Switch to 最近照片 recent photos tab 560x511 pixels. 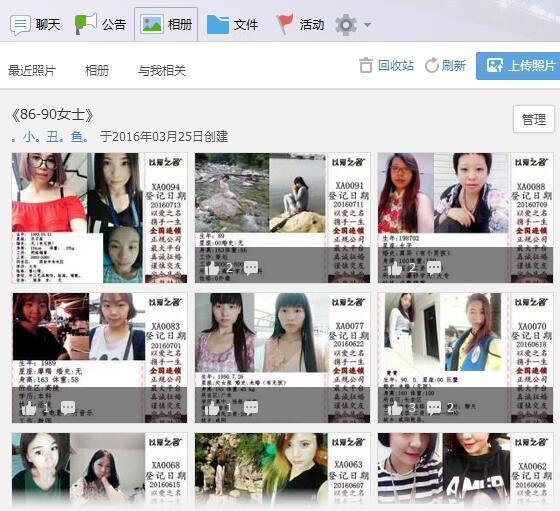tap(32, 70)
